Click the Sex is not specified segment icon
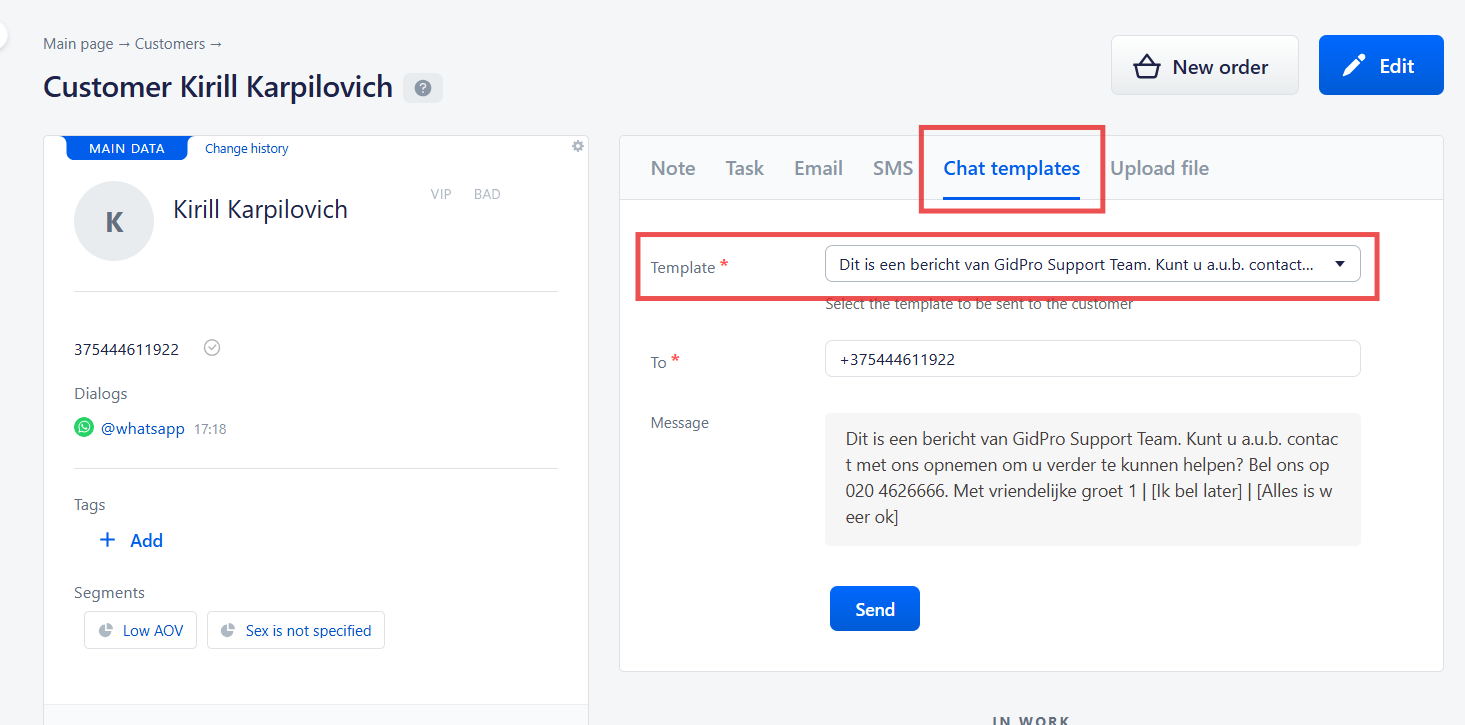Screen dimensions: 1465x725 pyautogui.click(x=228, y=631)
